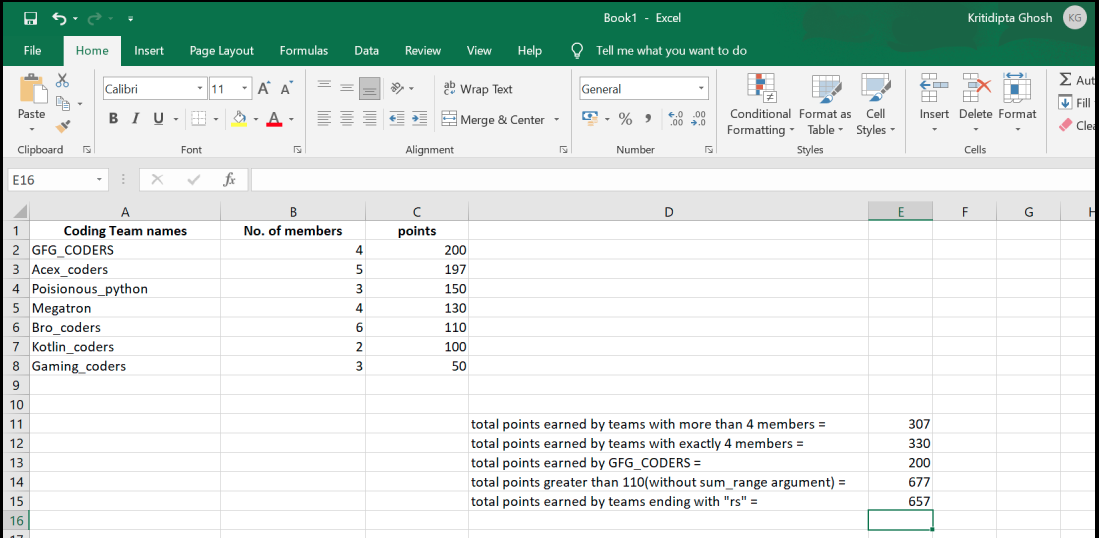Click the Merge & Center button
The height and width of the screenshot is (538, 1099).
[x=493, y=119]
